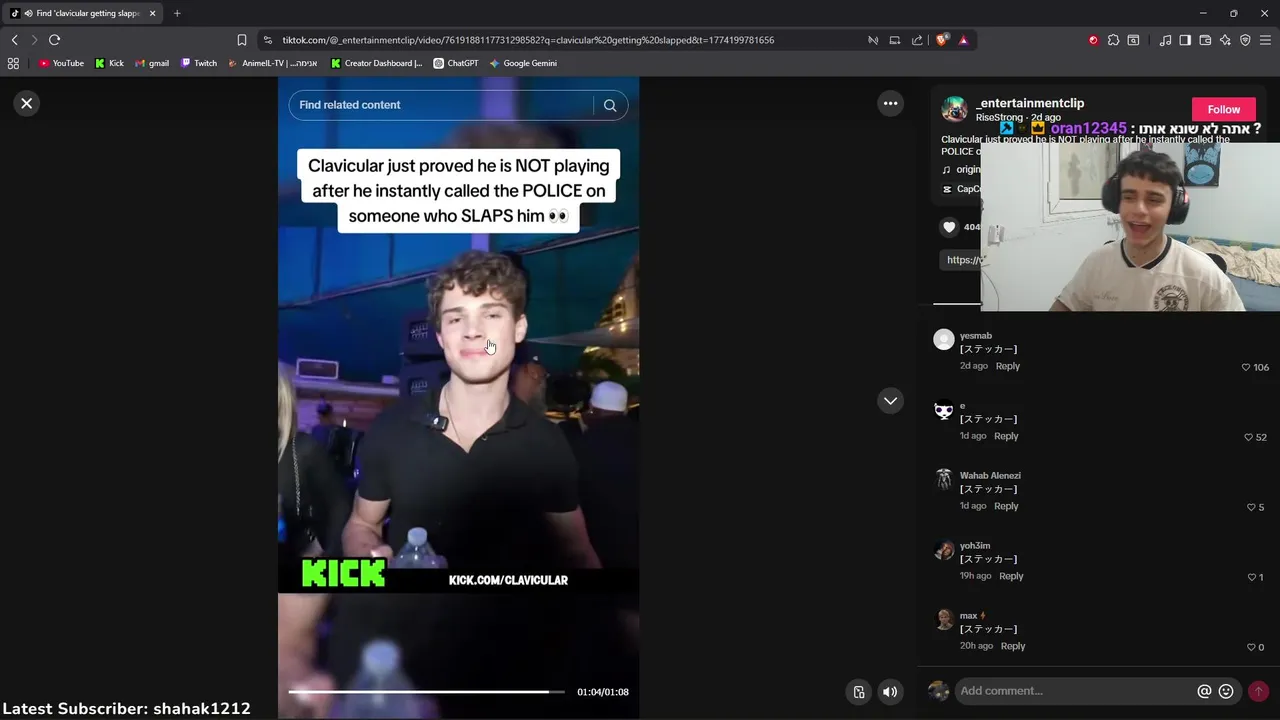The width and height of the screenshot is (1280, 720).
Task: Open the Extensions puzzle icon
Action: click(1113, 40)
